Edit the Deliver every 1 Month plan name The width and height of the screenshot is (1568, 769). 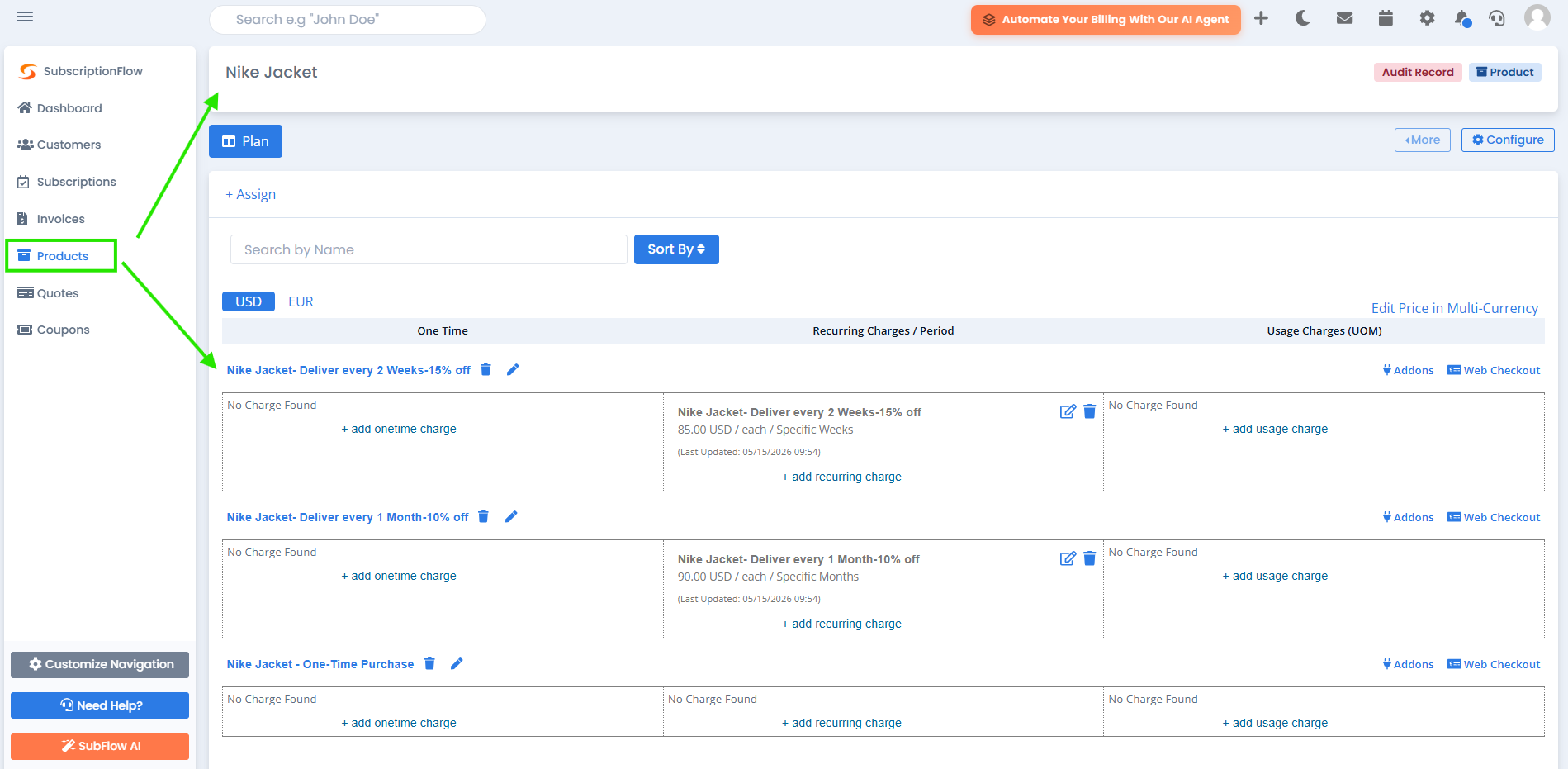[x=511, y=516]
